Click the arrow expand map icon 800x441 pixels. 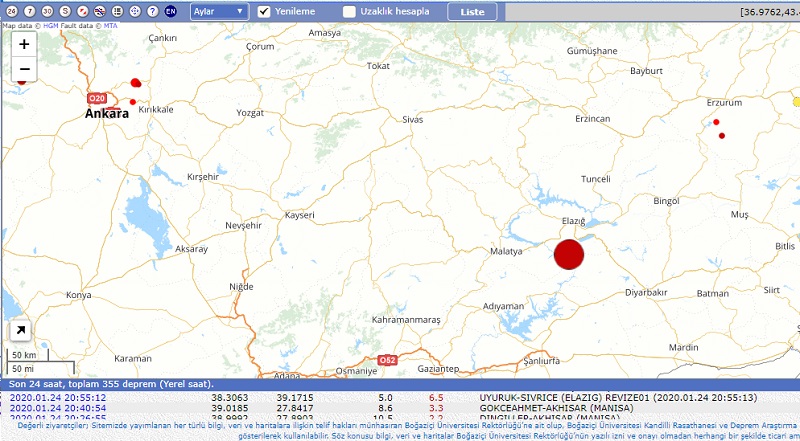20,331
